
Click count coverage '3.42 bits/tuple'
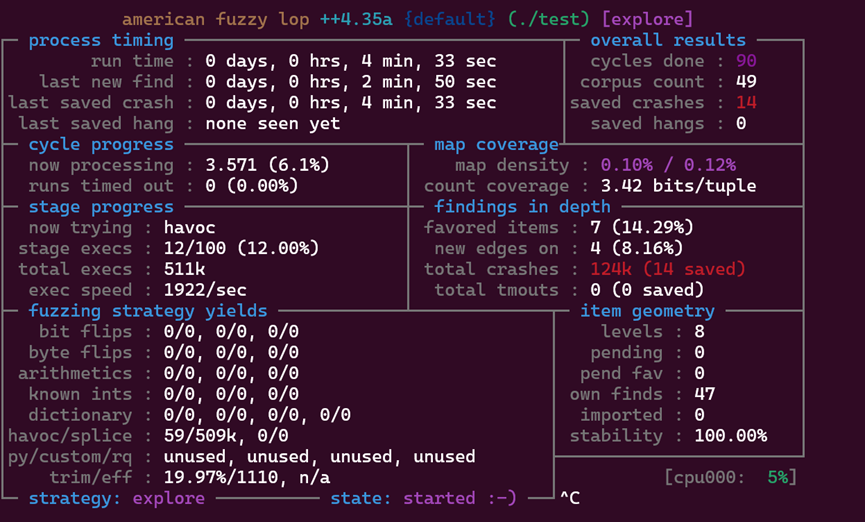pos(679,187)
